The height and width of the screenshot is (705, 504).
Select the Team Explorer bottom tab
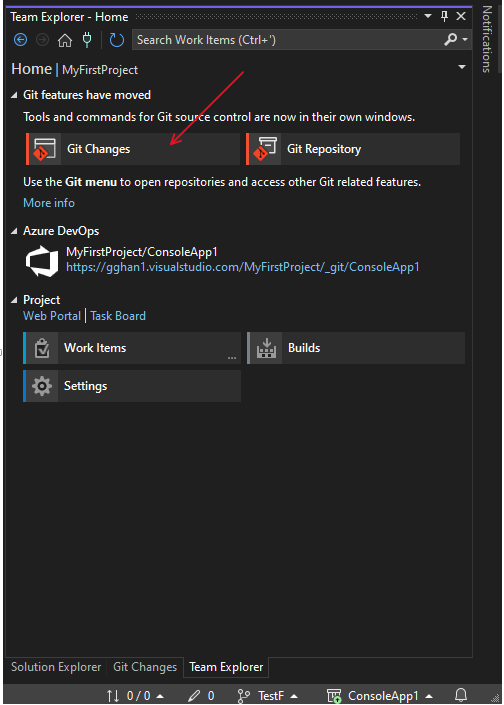pos(226,667)
